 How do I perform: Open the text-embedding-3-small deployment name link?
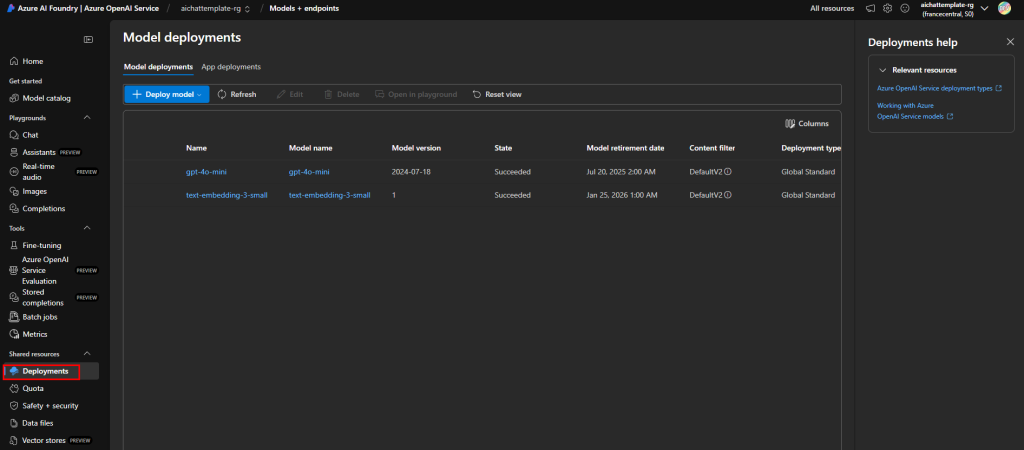227,195
